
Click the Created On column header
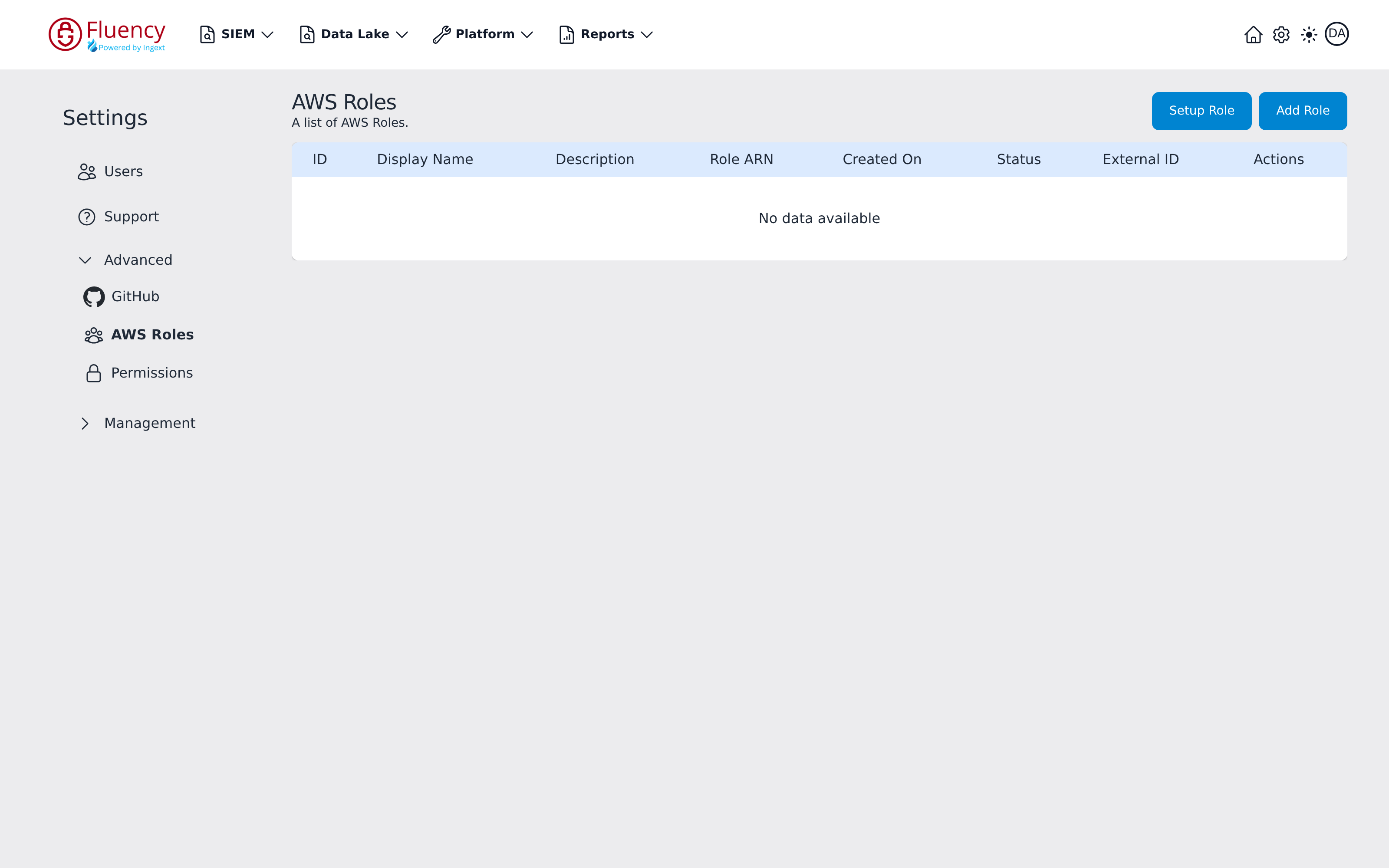point(882,160)
